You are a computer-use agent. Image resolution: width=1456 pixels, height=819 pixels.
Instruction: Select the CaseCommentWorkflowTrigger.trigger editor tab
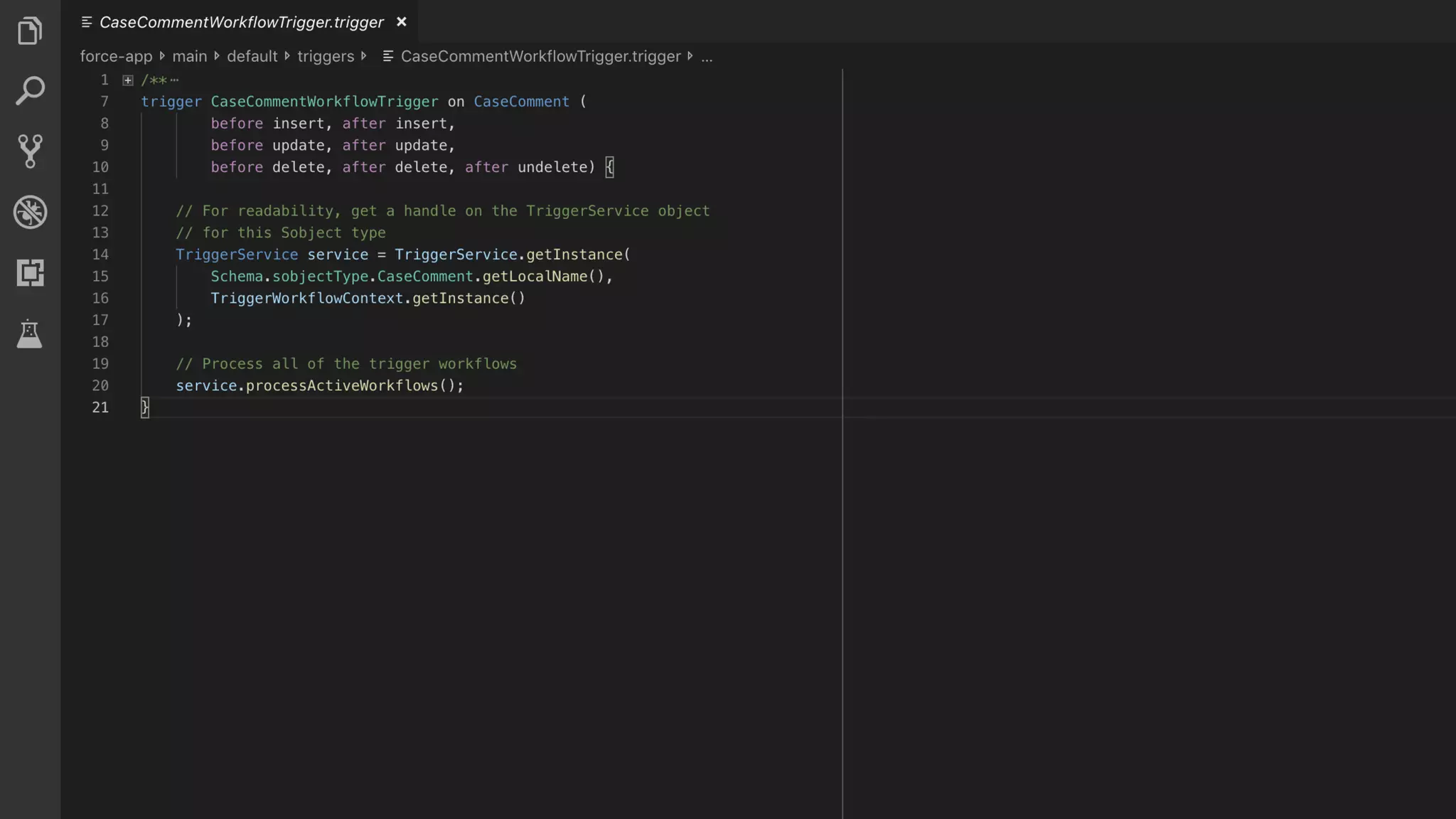coord(241,22)
